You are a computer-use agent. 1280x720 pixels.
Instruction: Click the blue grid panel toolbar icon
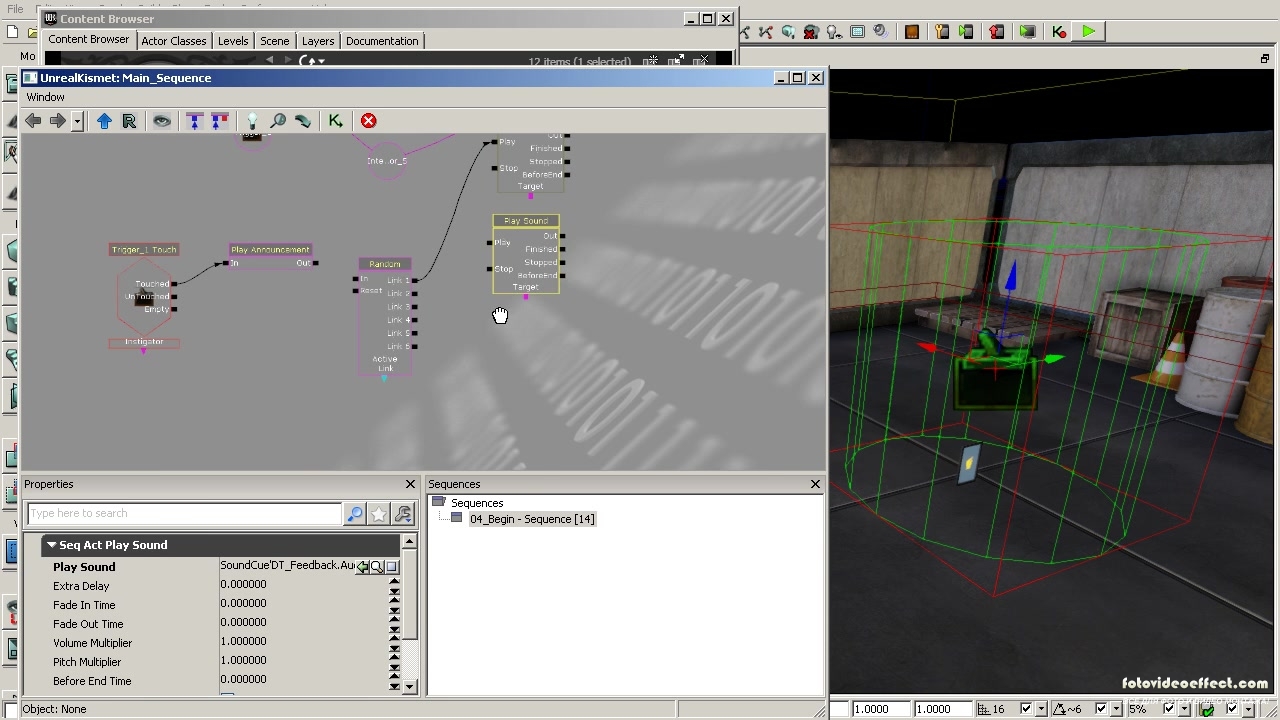coord(858,32)
